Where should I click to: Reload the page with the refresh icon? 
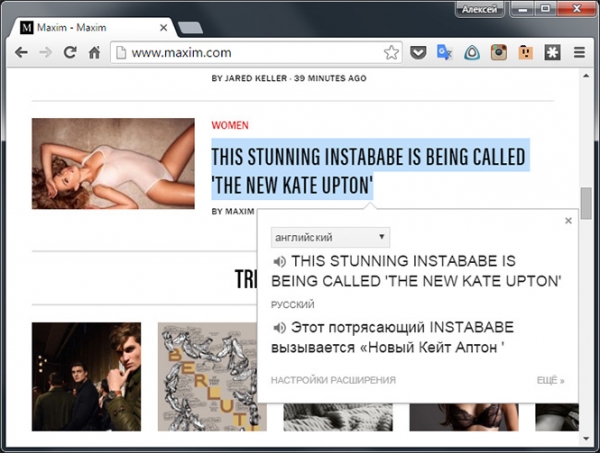point(69,52)
